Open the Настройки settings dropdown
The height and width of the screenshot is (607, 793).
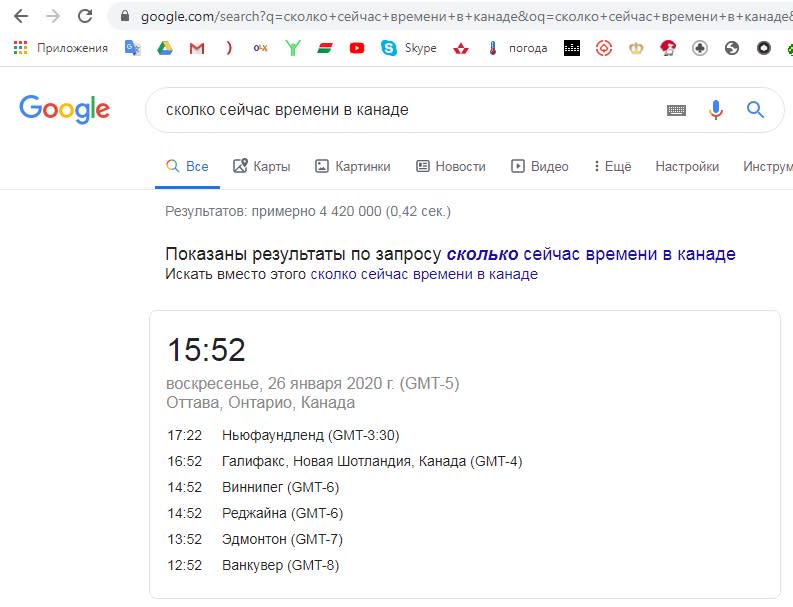(687, 166)
